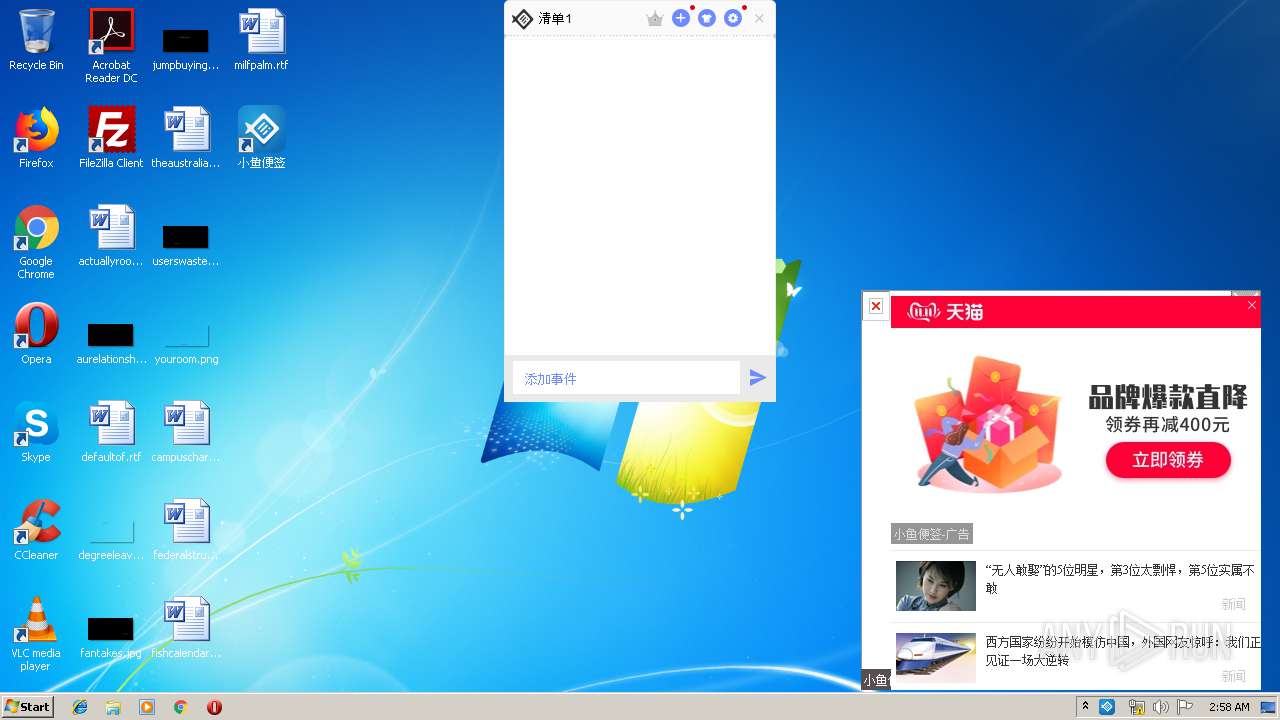This screenshot has height=720, width=1280.
Task: Select the theaustralia document icon
Action: (x=186, y=138)
